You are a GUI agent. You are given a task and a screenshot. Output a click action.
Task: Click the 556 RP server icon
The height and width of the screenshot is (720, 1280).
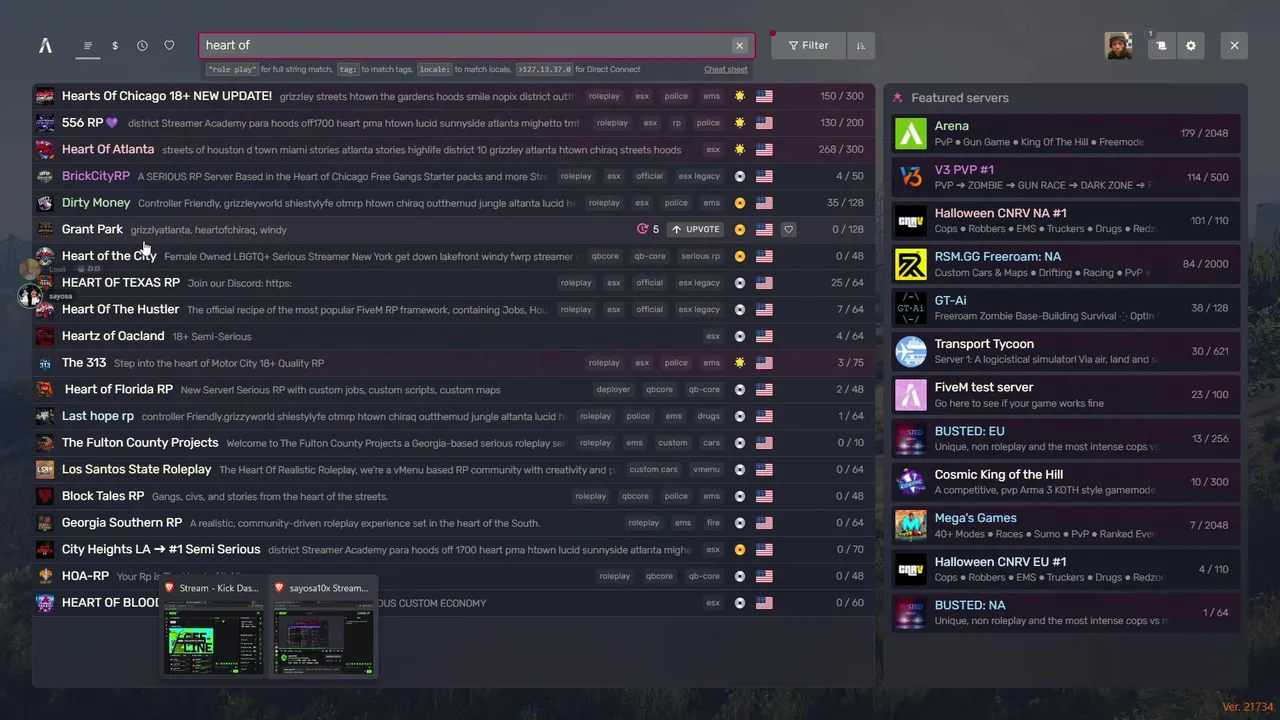click(x=45, y=123)
